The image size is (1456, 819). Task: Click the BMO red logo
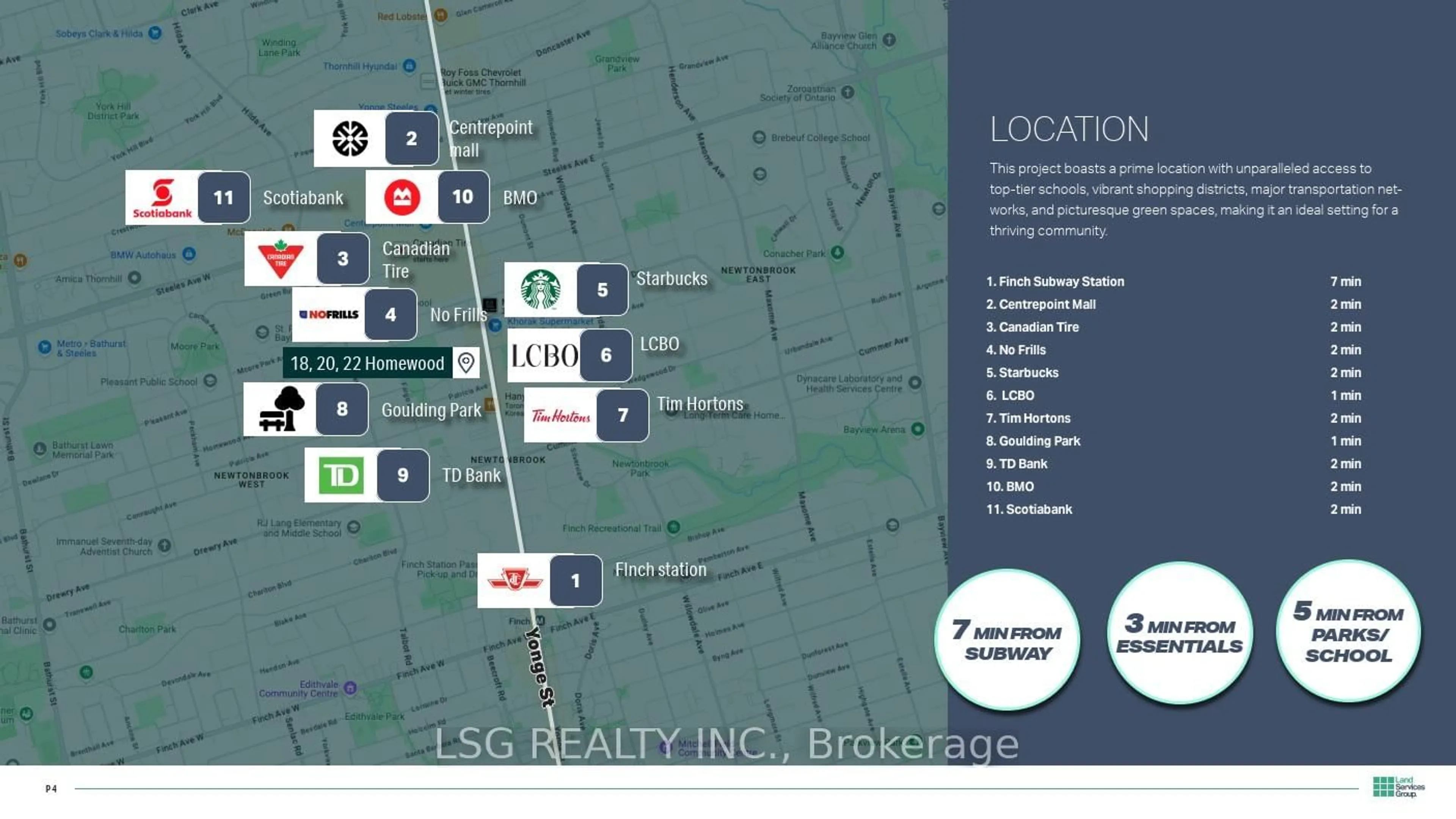402,197
